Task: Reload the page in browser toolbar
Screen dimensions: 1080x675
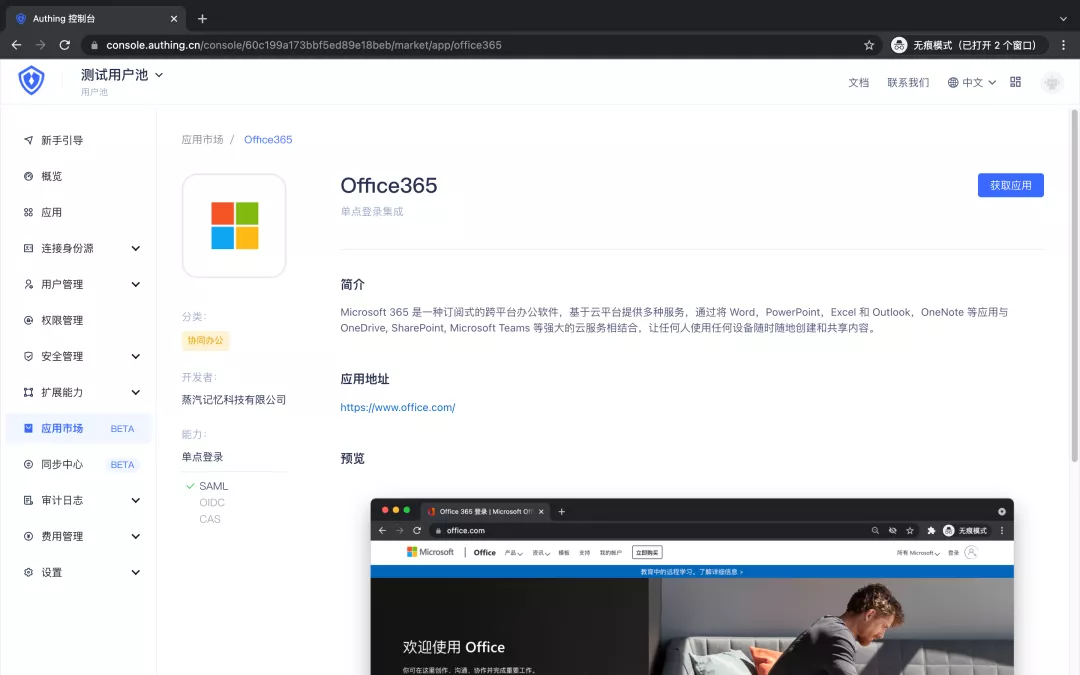Action: coord(65,45)
